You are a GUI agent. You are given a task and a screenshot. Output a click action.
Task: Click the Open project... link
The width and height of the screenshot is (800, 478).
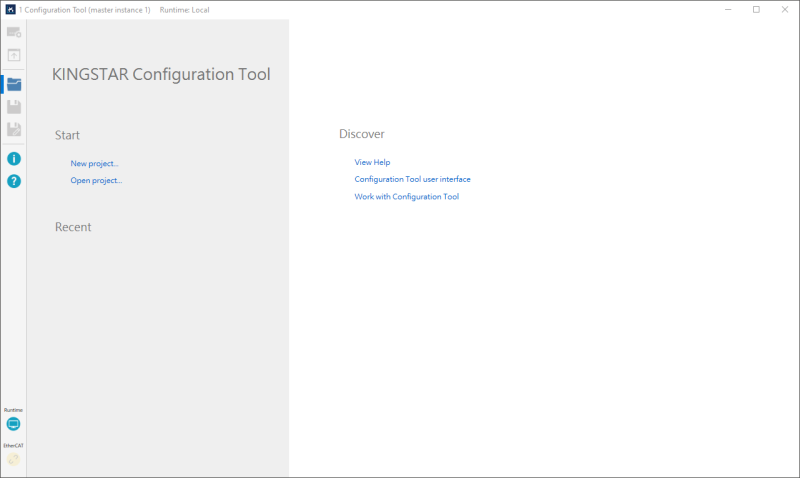[x=96, y=181]
